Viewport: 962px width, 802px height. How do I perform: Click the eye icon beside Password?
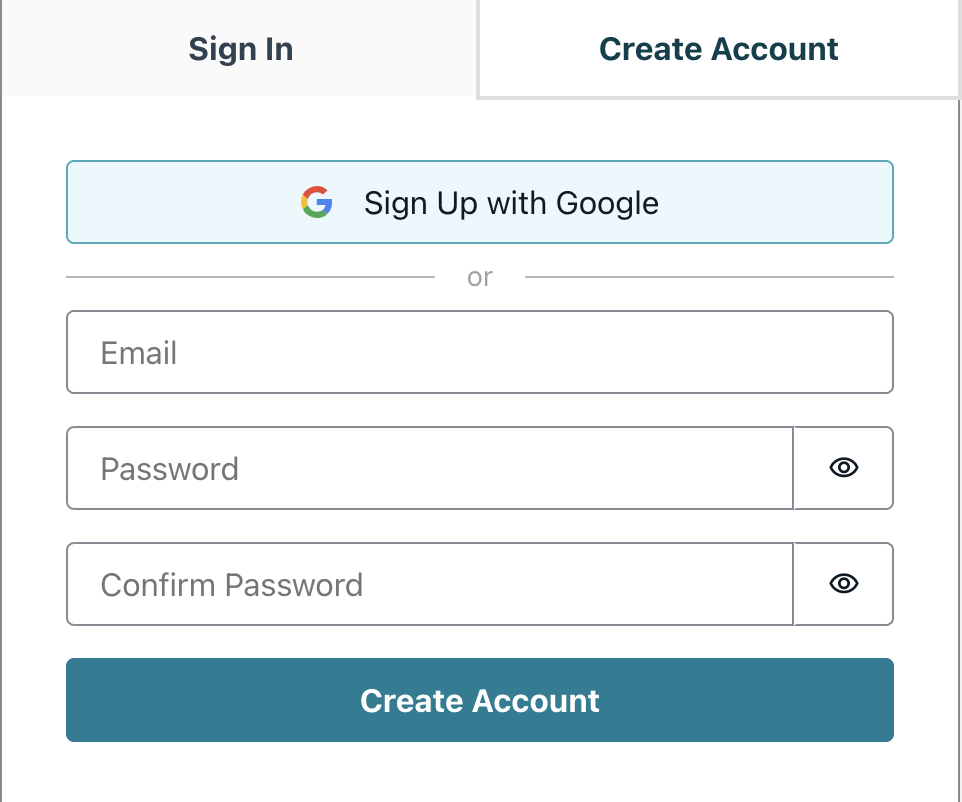coord(843,468)
